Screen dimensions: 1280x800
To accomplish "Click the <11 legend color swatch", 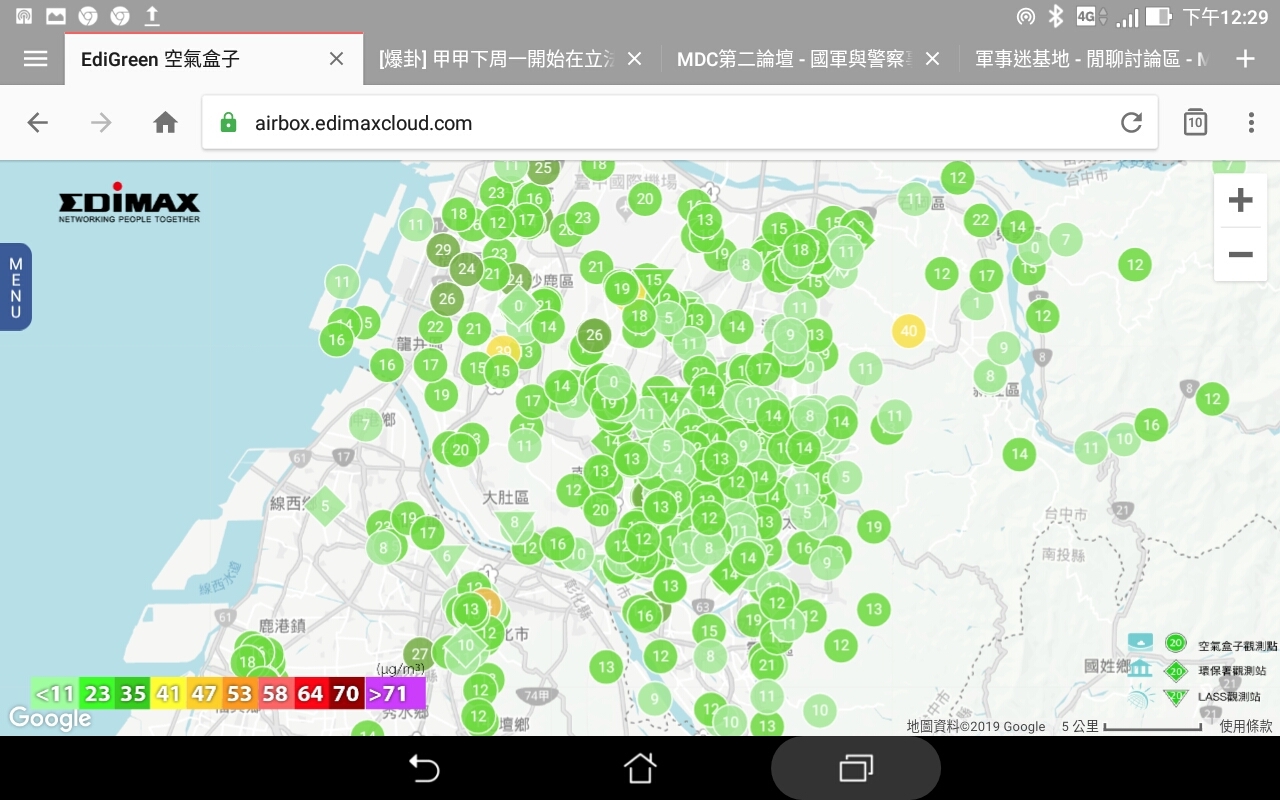I will 54,694.
